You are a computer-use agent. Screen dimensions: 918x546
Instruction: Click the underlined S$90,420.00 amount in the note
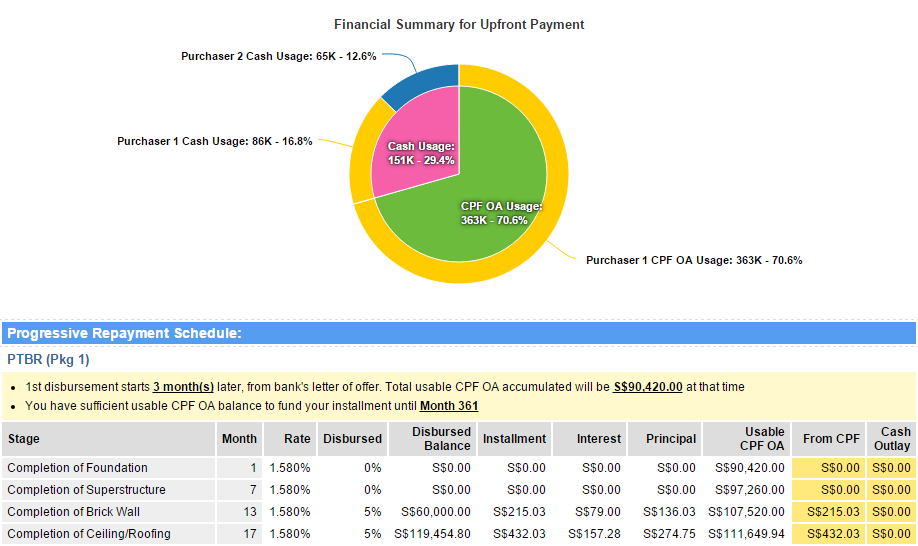[x=647, y=387]
